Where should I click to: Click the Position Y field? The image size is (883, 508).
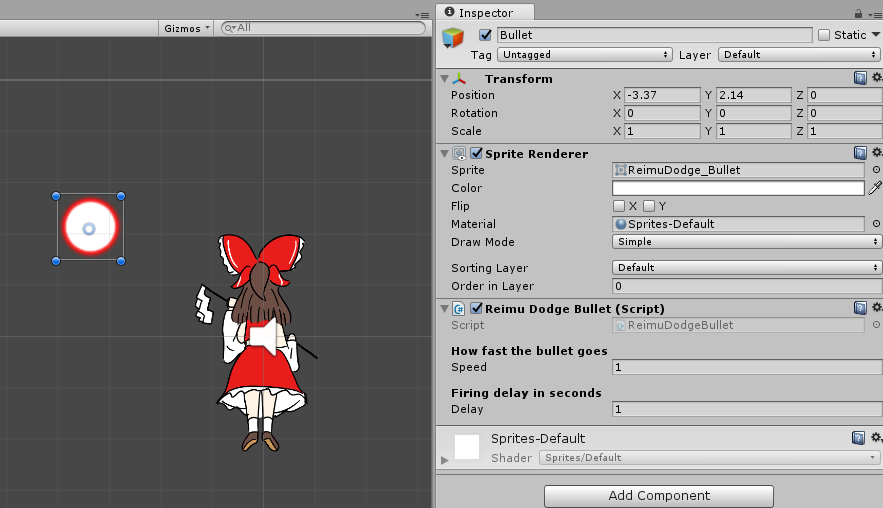(x=753, y=95)
